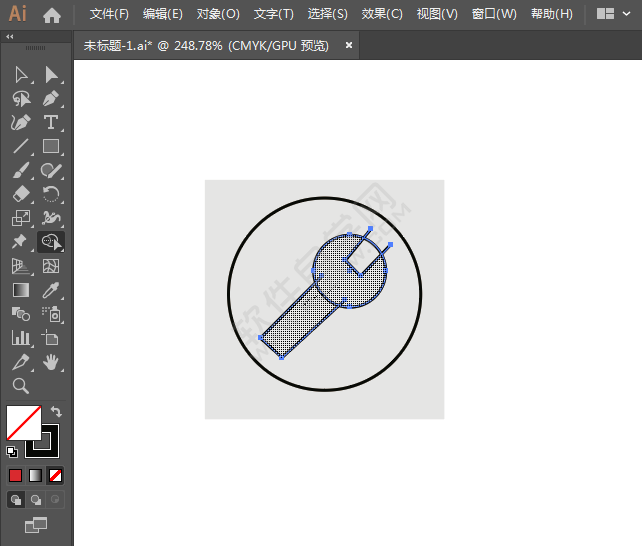Select the Pen tool

pyautogui.click(x=51, y=99)
